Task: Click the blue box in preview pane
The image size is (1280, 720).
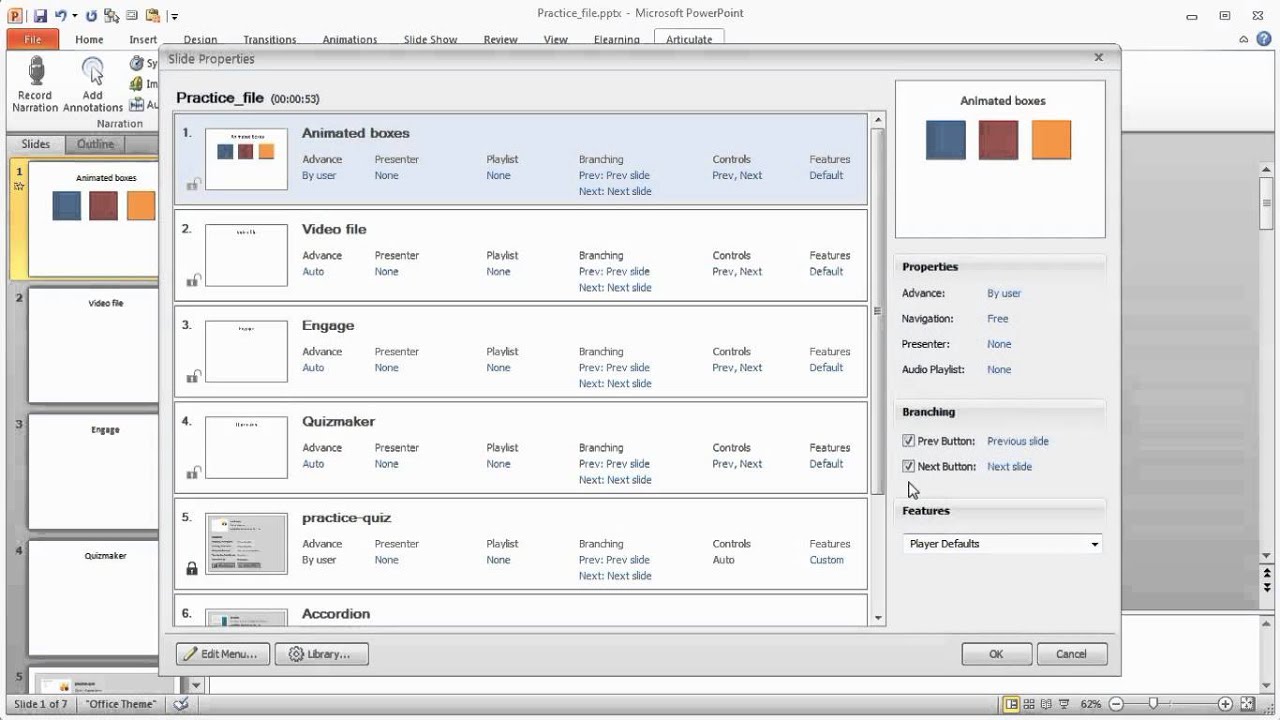Action: pos(946,140)
